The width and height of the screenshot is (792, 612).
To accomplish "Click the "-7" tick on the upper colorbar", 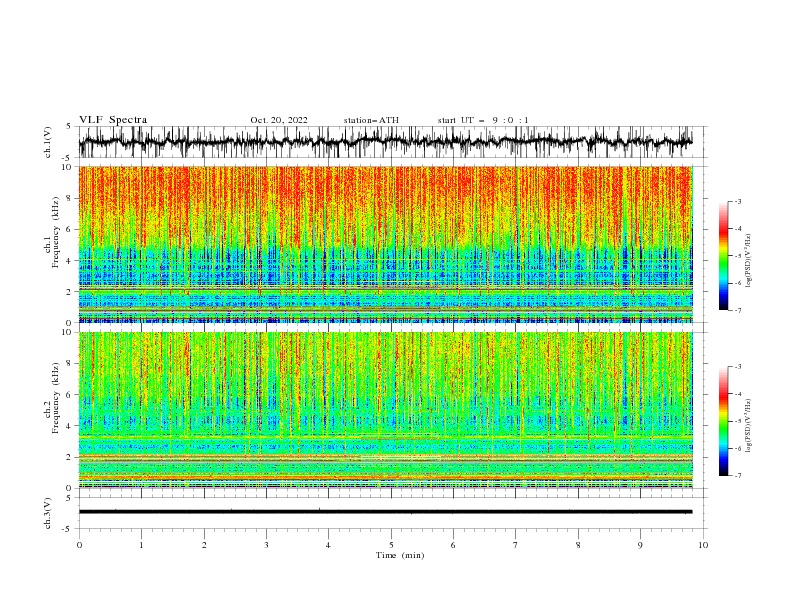I will [x=738, y=310].
